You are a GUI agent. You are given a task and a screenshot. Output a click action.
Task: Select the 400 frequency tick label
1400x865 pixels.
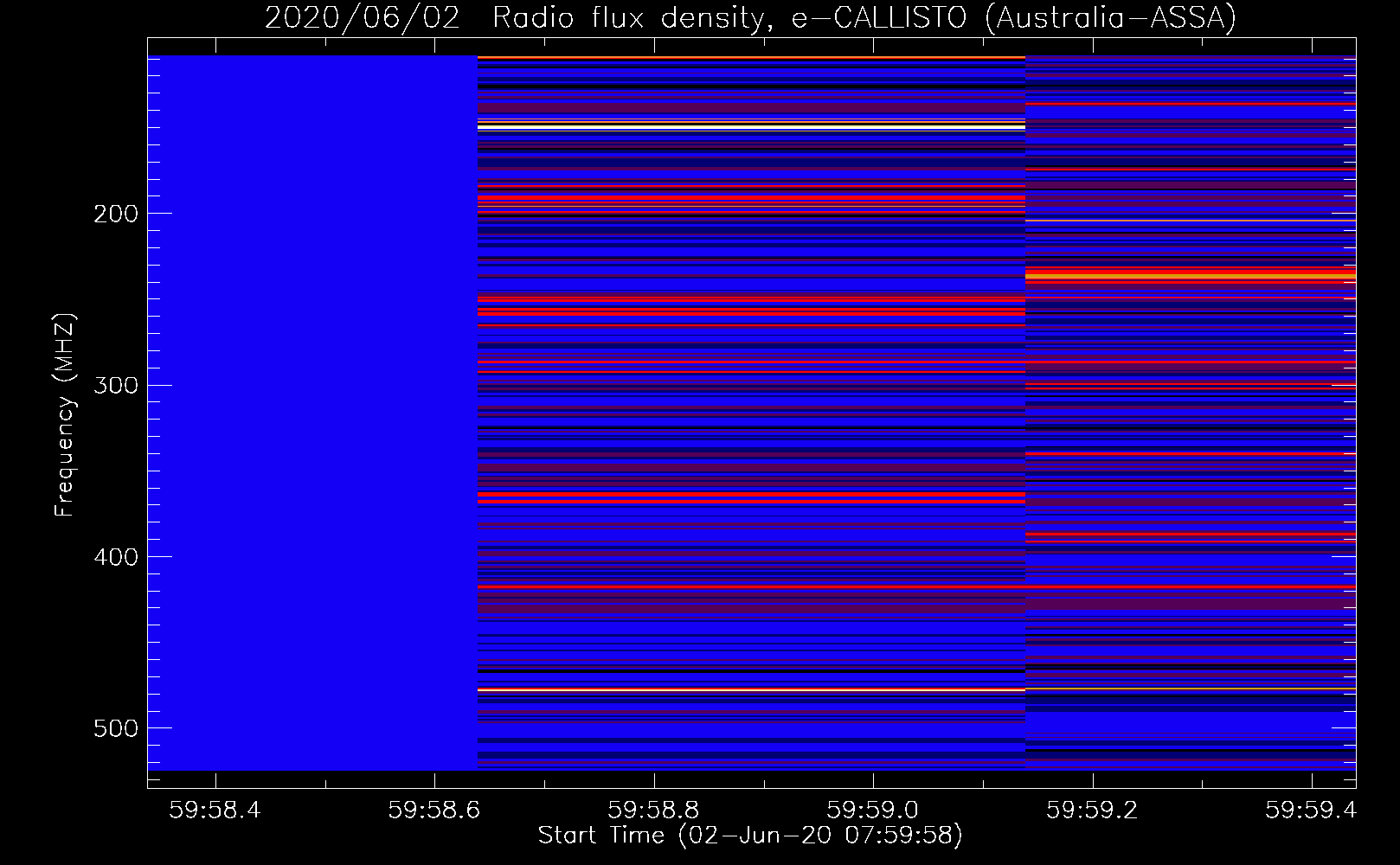coord(116,557)
